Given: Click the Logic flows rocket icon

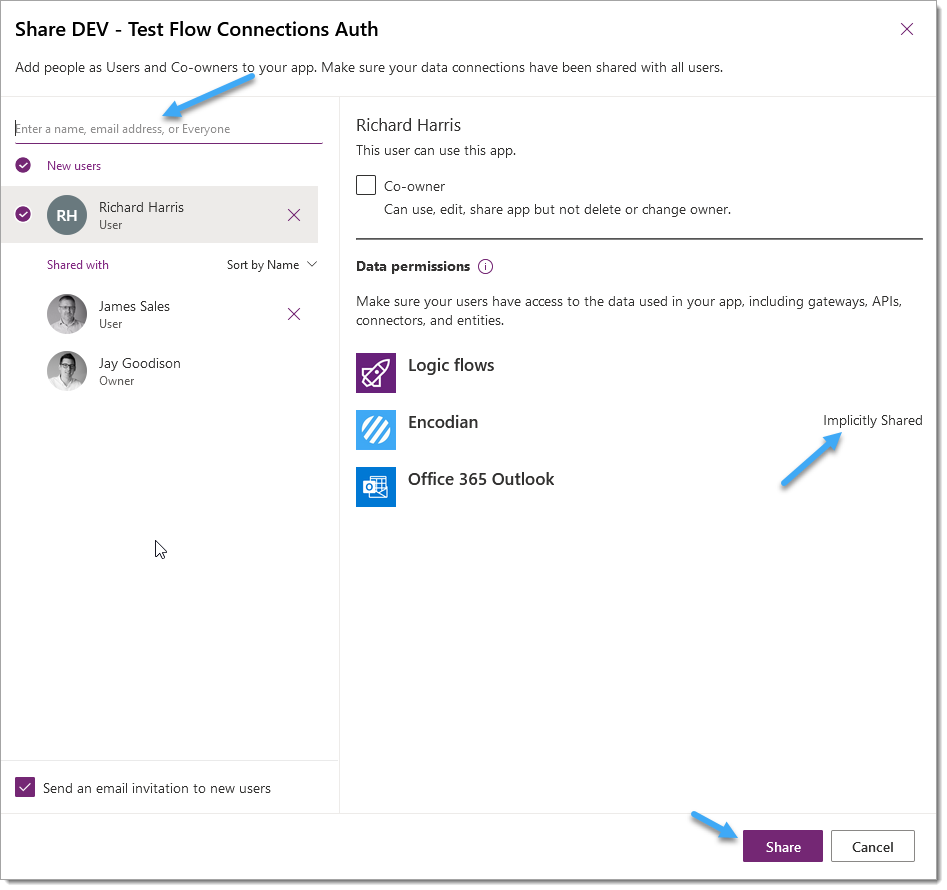Looking at the screenshot, I should tap(376, 373).
